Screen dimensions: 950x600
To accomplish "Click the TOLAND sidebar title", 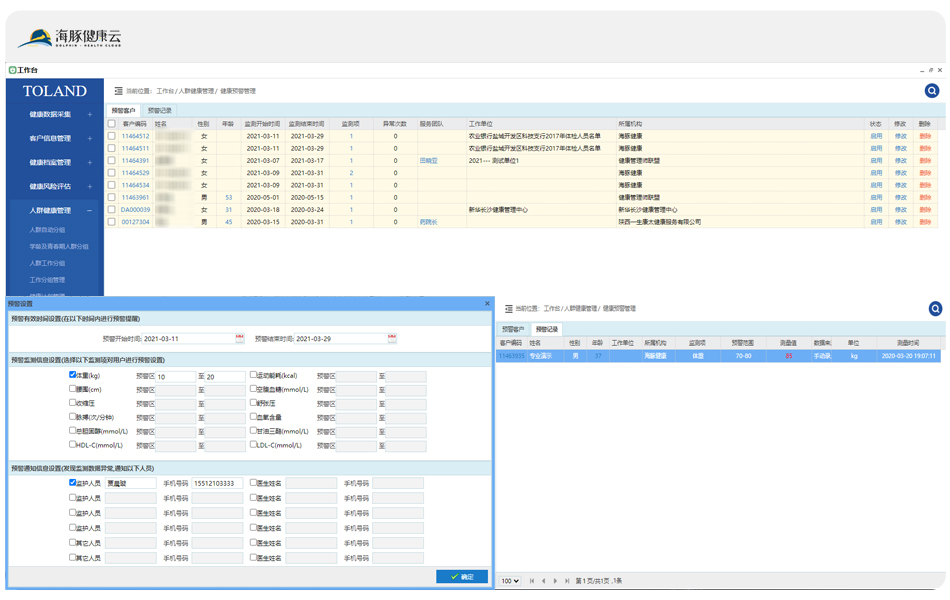I will [55, 91].
